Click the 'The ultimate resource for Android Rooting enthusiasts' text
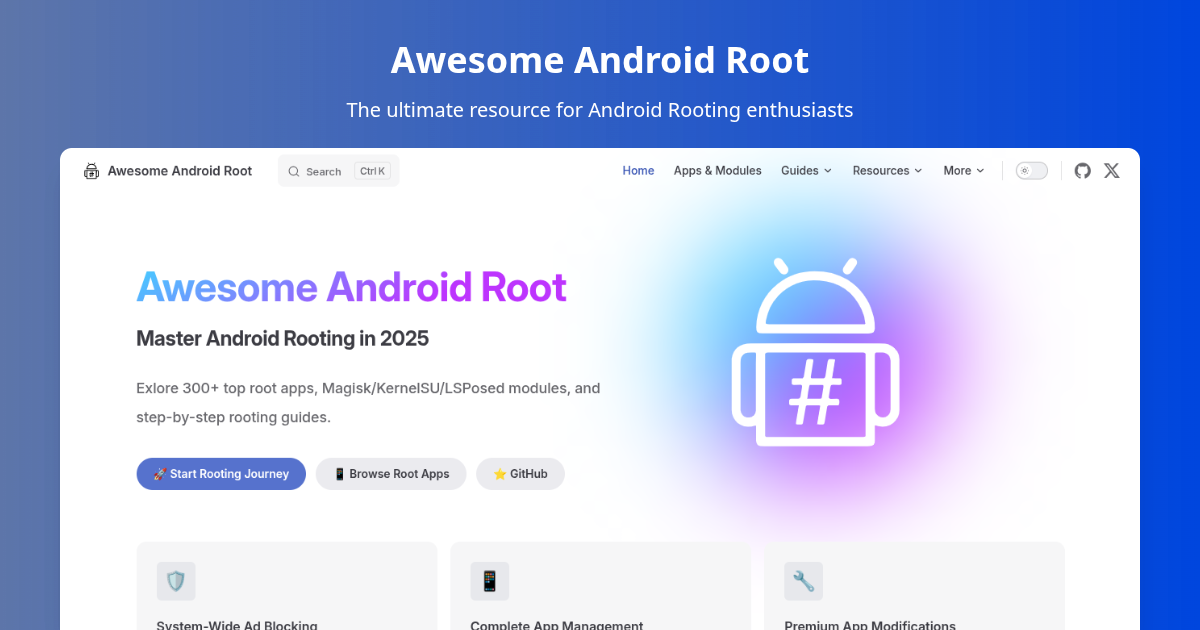This screenshot has width=1200, height=630. [600, 110]
